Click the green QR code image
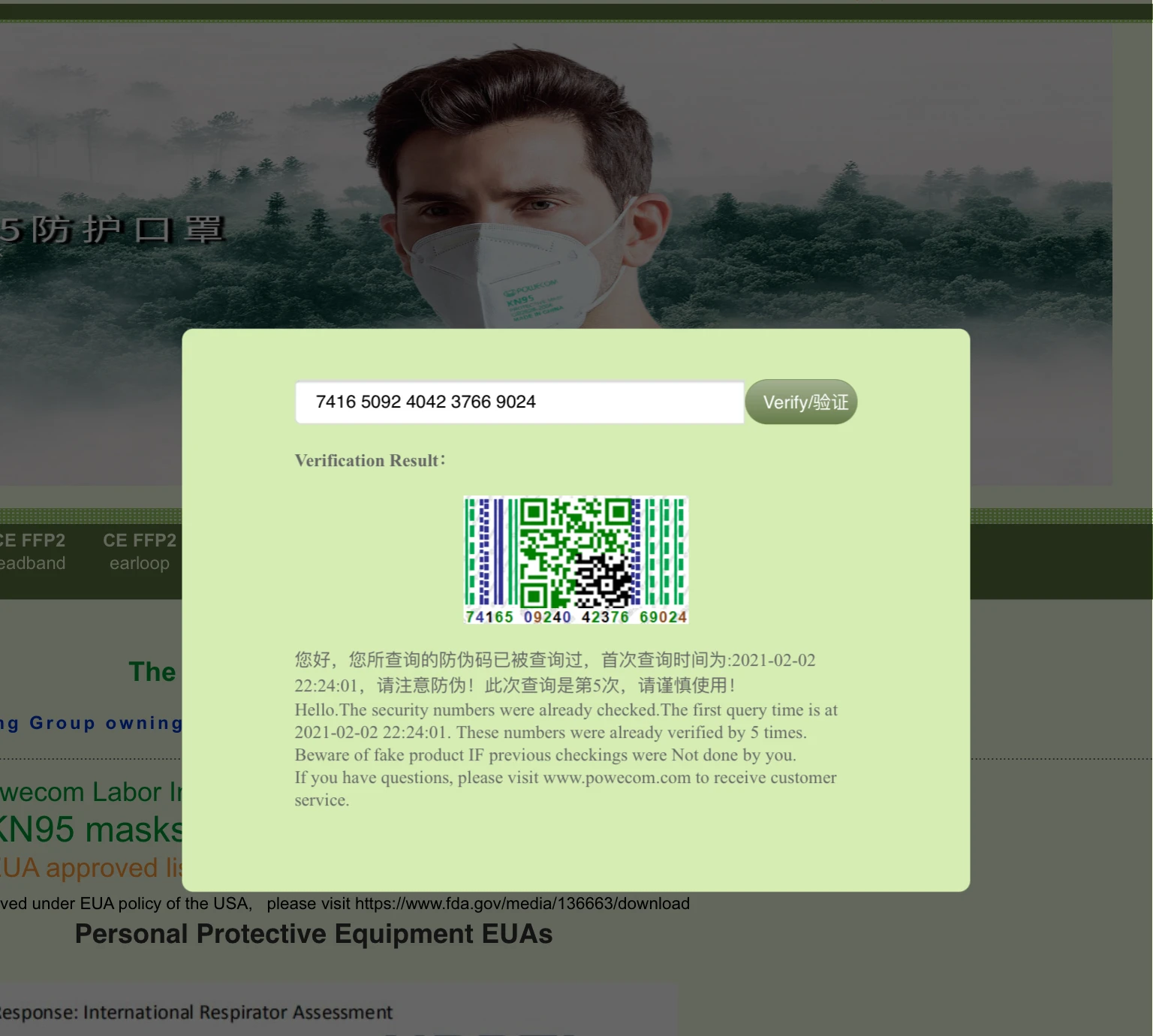Screen dimensions: 1153x1036 point(576,560)
